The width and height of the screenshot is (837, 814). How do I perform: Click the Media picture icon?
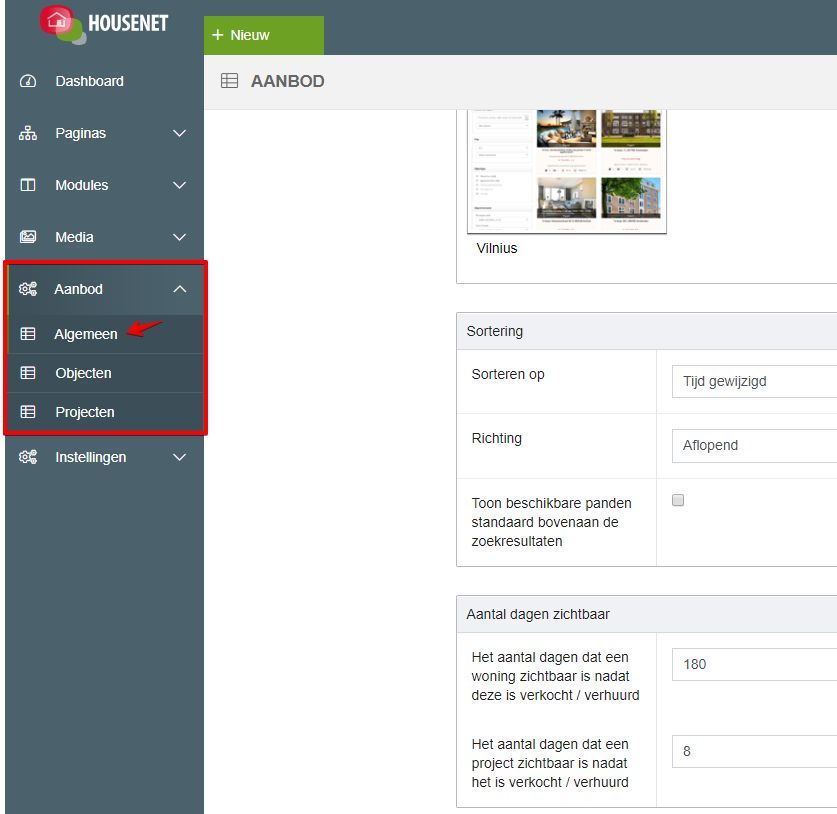click(28, 237)
